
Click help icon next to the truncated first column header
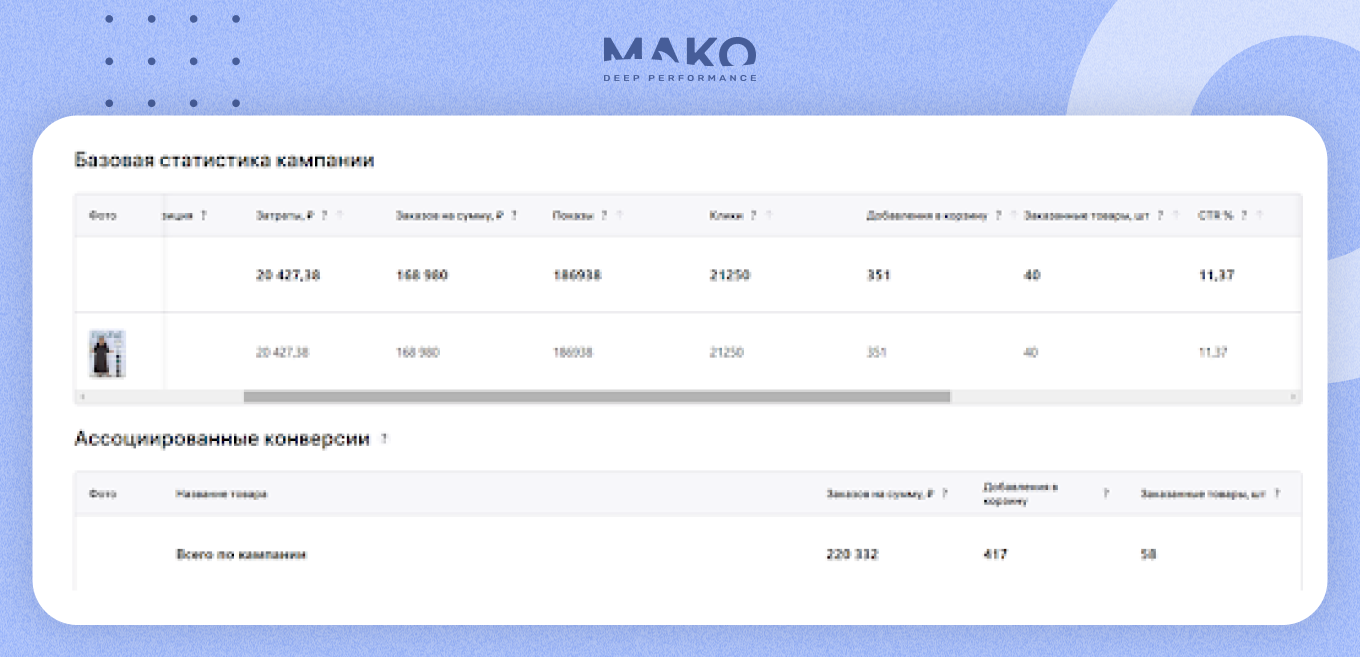(x=203, y=215)
